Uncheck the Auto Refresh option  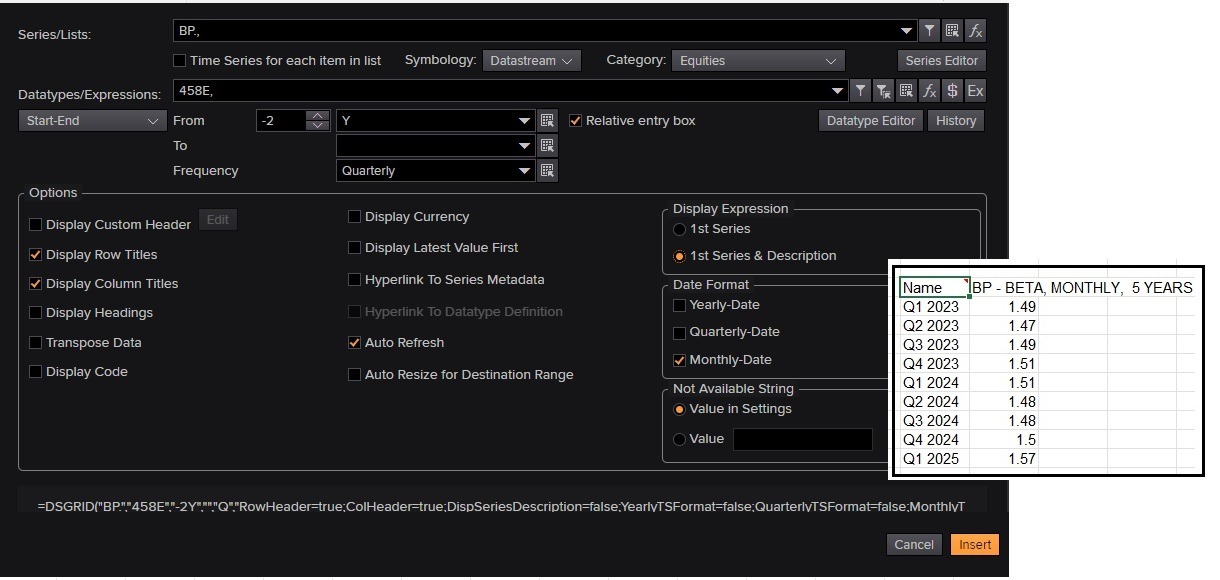[x=355, y=343]
